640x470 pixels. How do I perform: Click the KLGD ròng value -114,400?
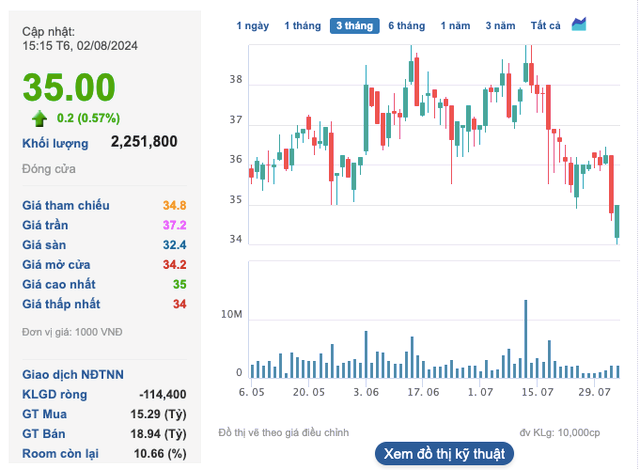click(159, 395)
